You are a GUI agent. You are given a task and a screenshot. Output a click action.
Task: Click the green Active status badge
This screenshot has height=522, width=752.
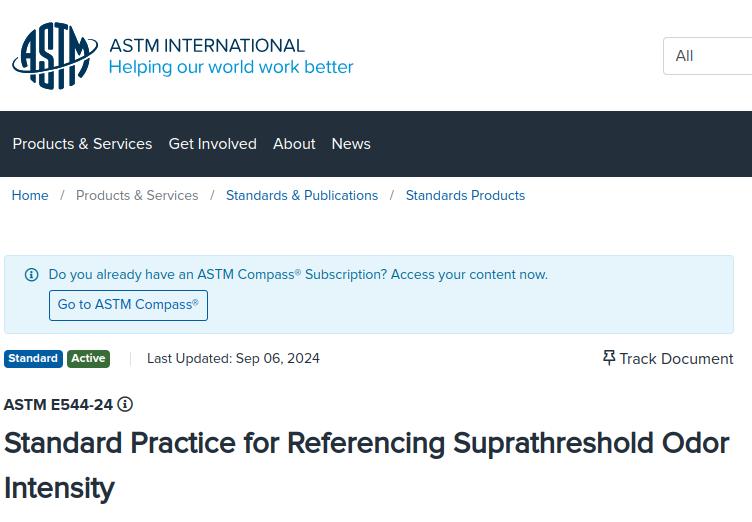[x=88, y=359]
